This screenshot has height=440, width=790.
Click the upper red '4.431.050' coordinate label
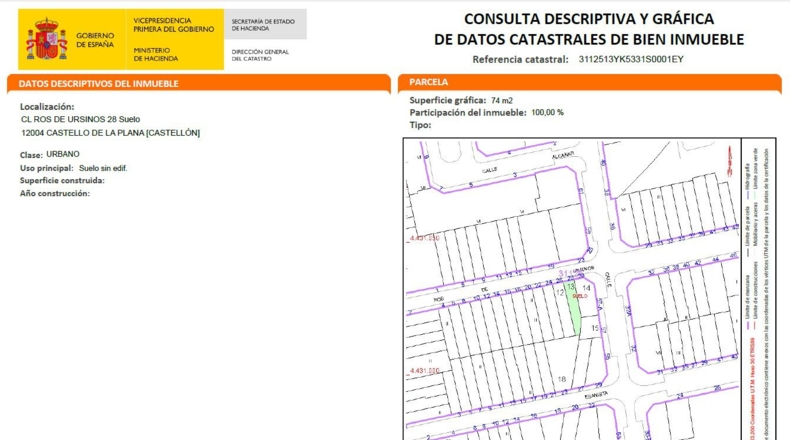click(424, 238)
